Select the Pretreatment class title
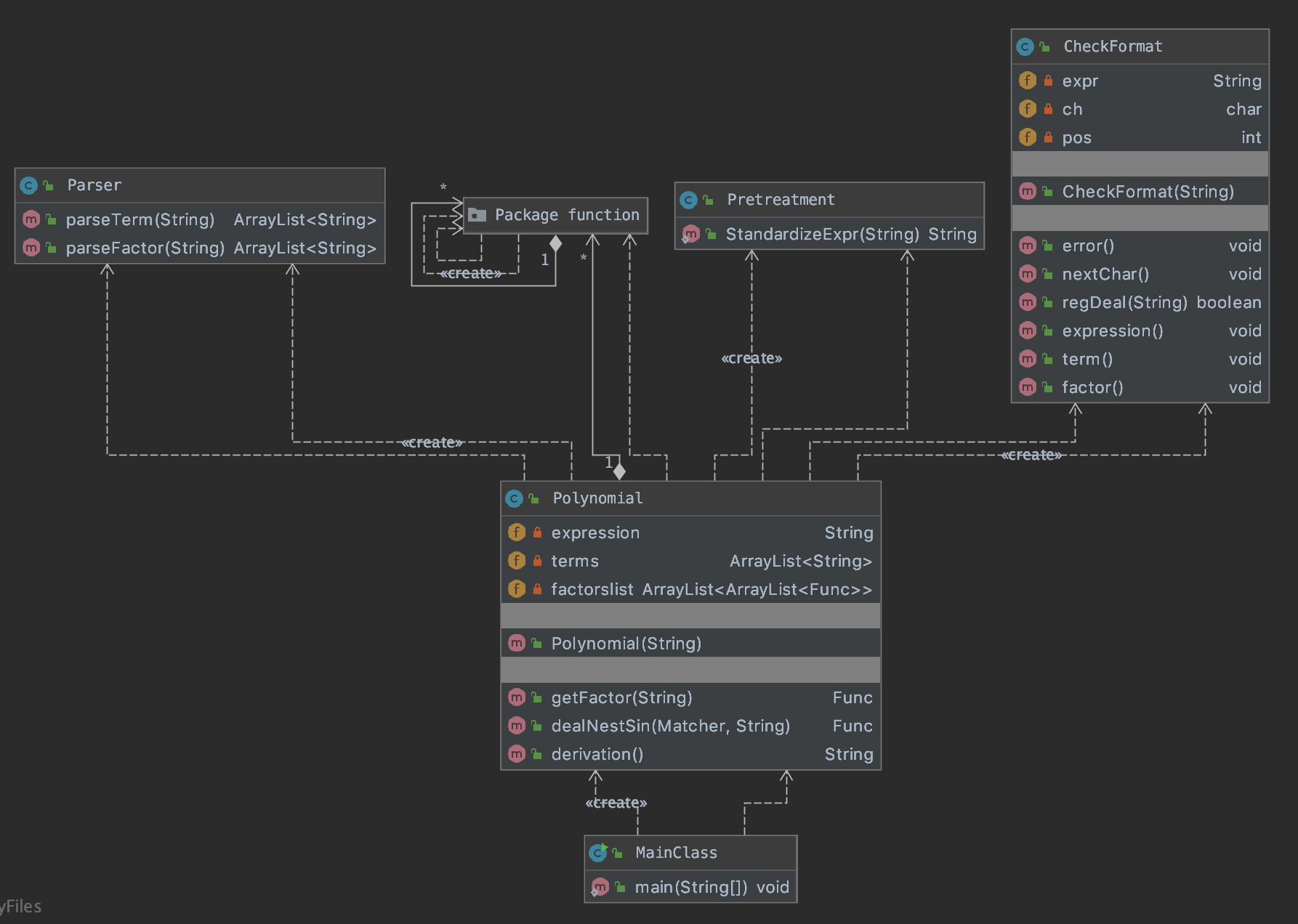 781,200
